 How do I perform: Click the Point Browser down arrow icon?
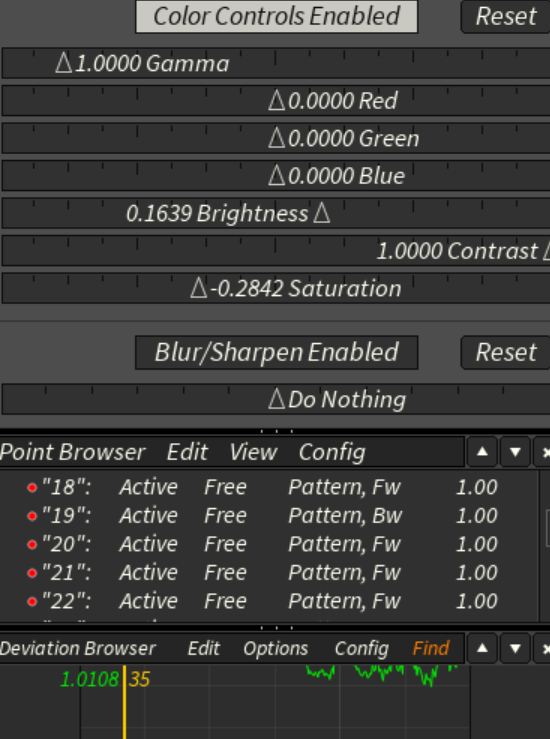[515, 452]
